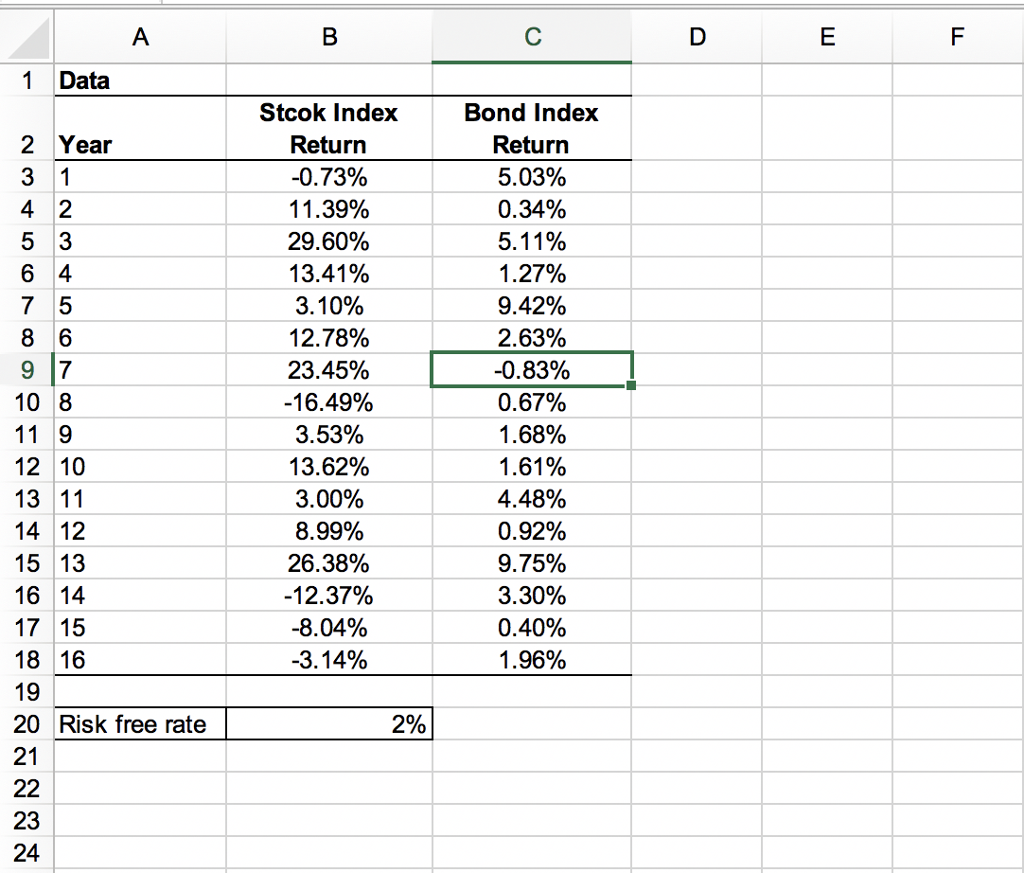Click the cell containing Data
Image resolution: width=1024 pixels, height=873 pixels.
tap(140, 80)
